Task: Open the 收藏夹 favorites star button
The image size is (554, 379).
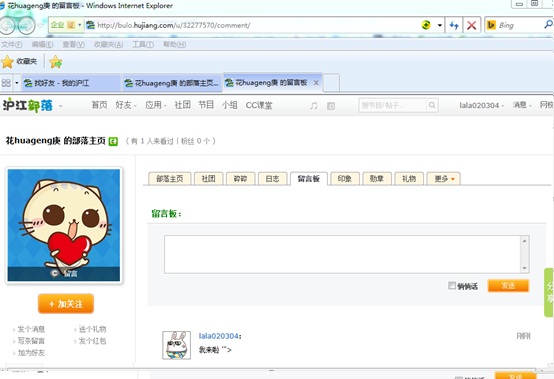Action: pyautogui.click(x=19, y=61)
